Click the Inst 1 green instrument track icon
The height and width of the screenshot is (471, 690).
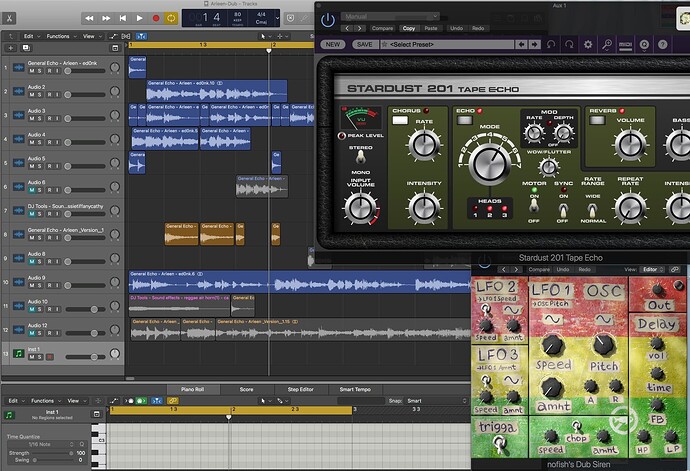(18, 353)
